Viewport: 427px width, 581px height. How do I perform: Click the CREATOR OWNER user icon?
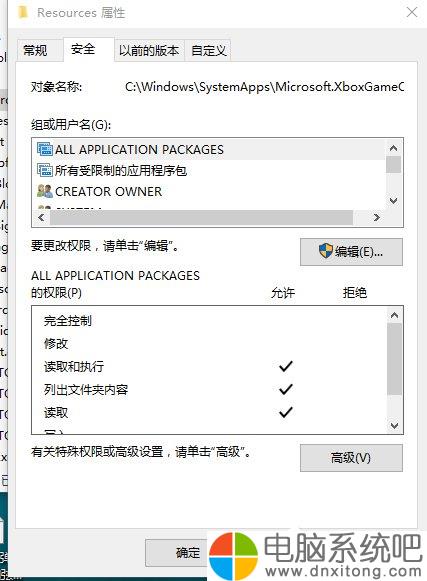coord(45,191)
